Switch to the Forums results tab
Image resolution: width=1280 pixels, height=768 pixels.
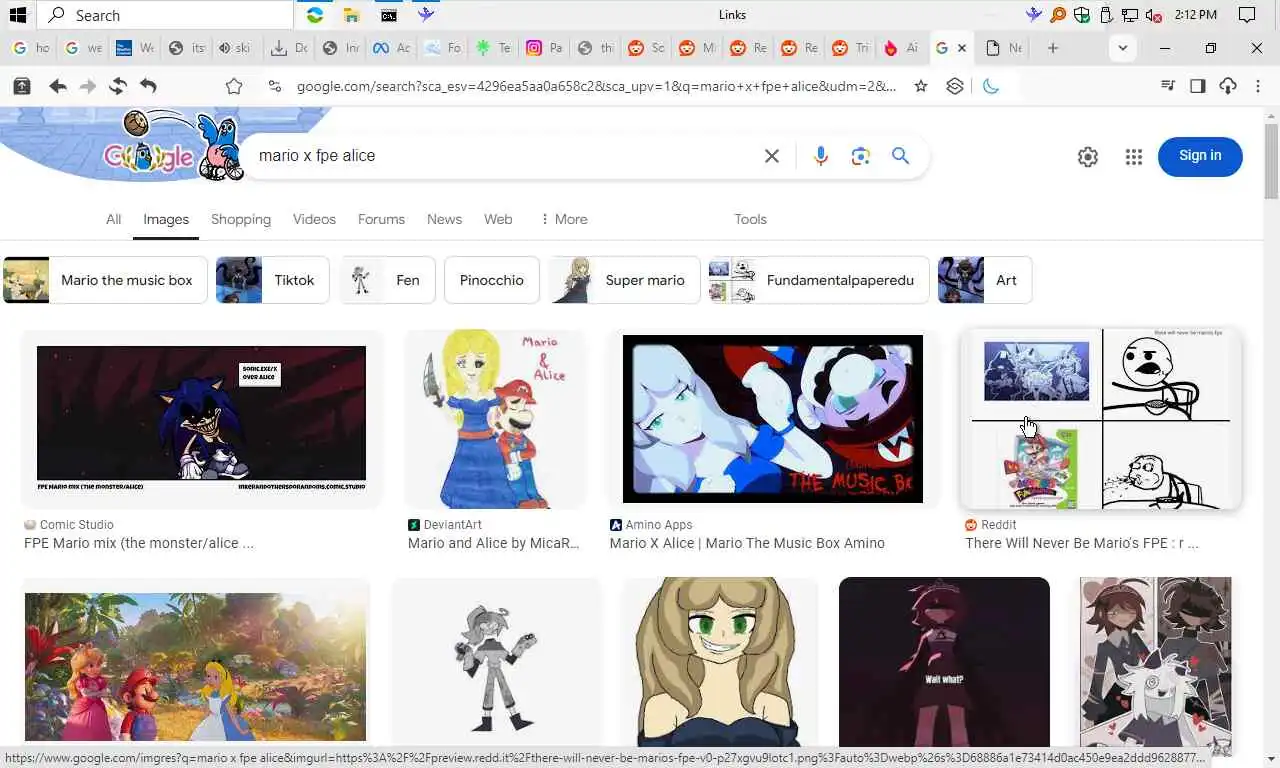pos(381,219)
